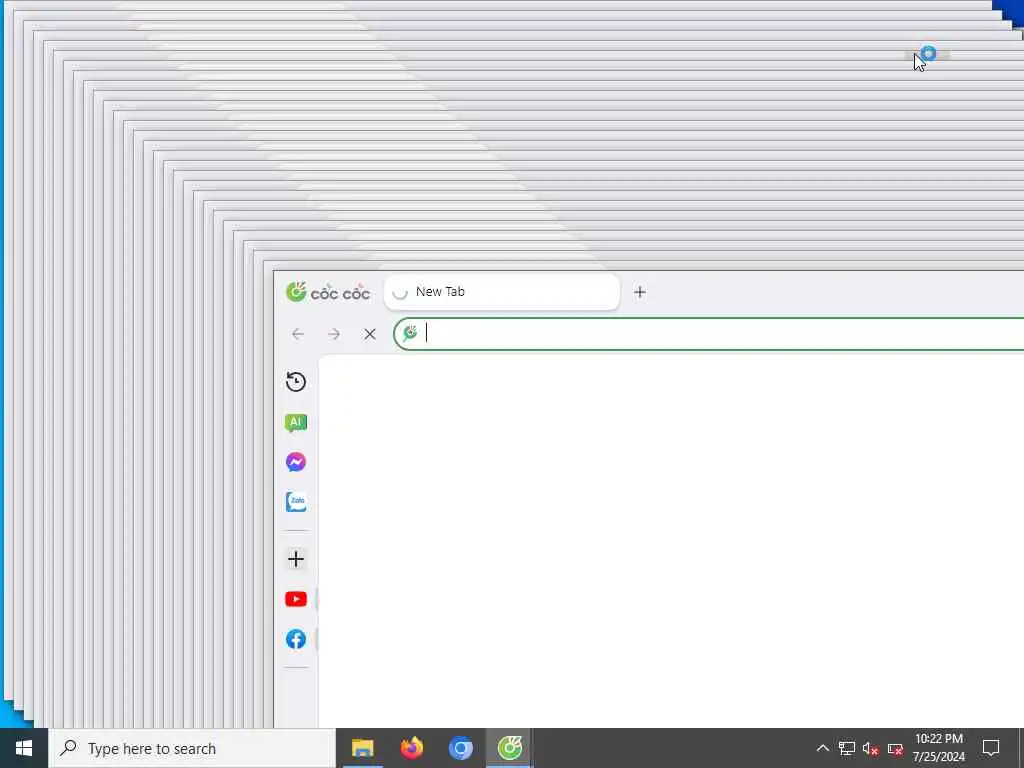
Task: Switch to Cốc Cốc taskbar icon
Action: [509, 748]
